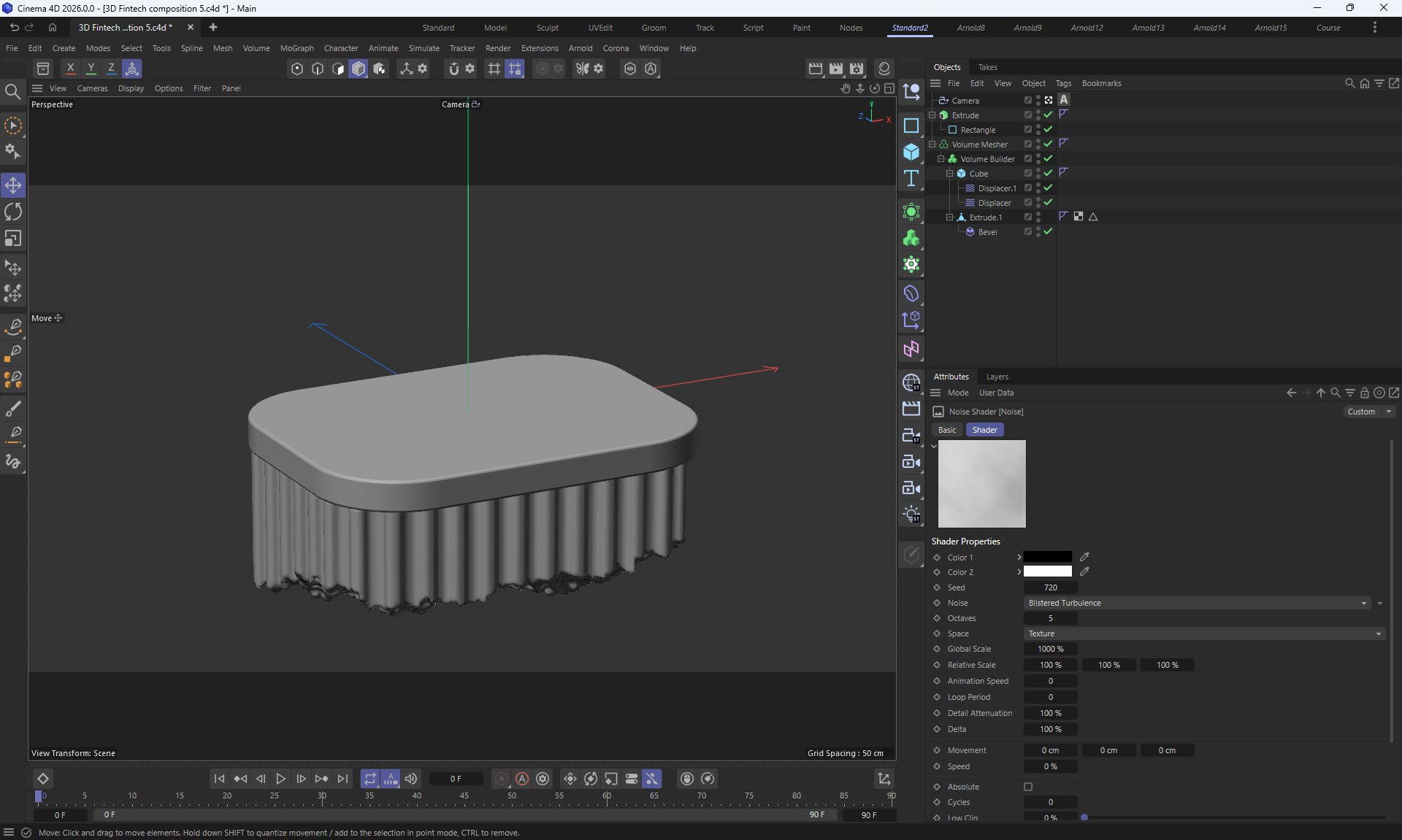Select the Rotate tool in left toolbar
1402x840 pixels.
pyautogui.click(x=13, y=212)
